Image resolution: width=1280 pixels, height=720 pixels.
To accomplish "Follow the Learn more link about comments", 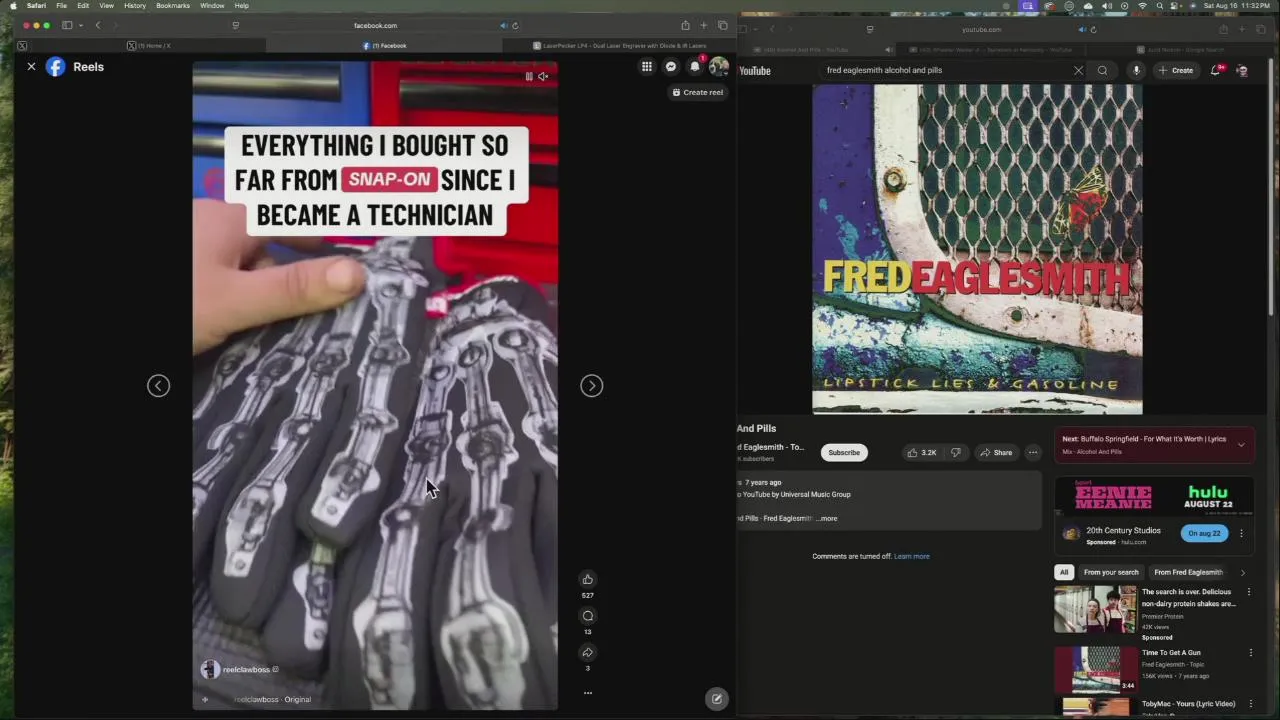I will click(912, 556).
